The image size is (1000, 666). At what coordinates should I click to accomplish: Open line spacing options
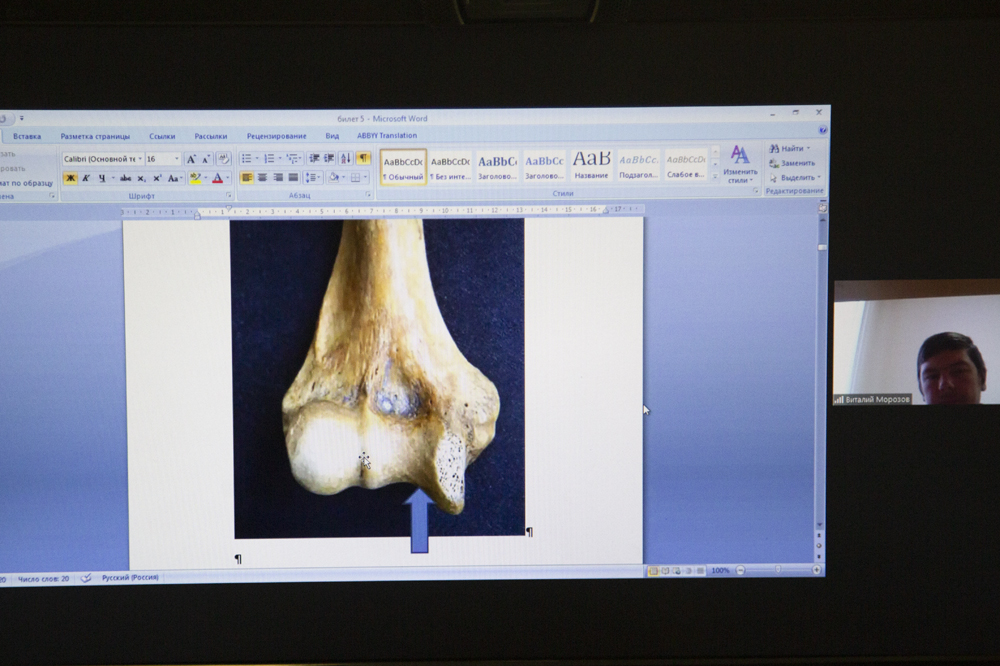tap(312, 177)
